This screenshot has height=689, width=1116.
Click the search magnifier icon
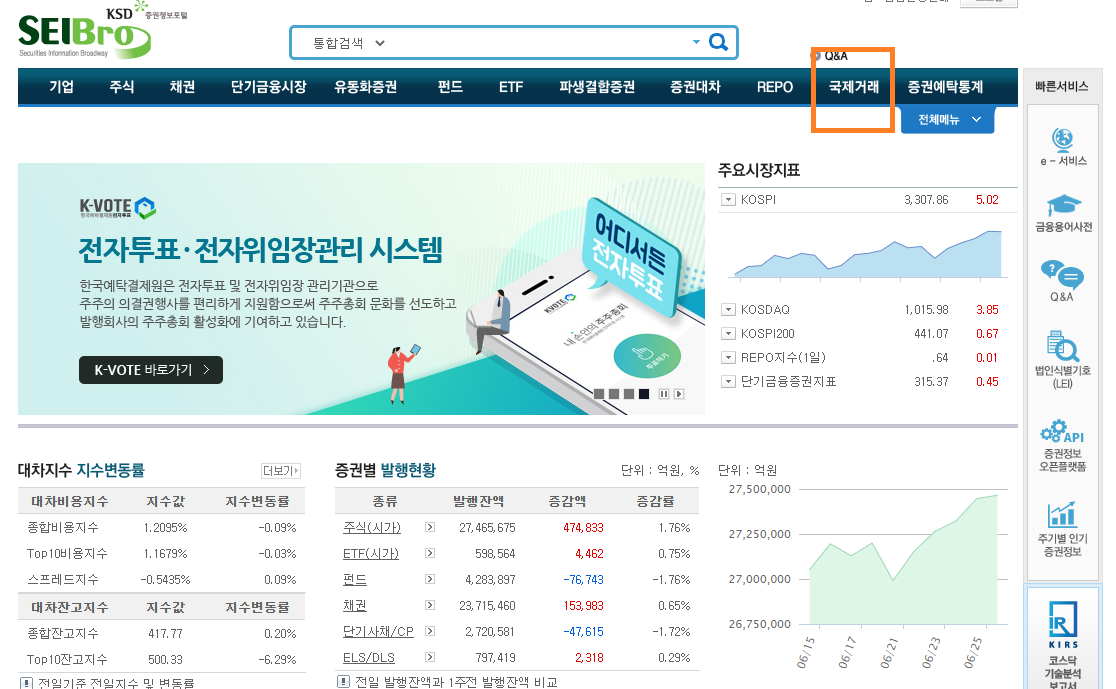click(x=718, y=43)
